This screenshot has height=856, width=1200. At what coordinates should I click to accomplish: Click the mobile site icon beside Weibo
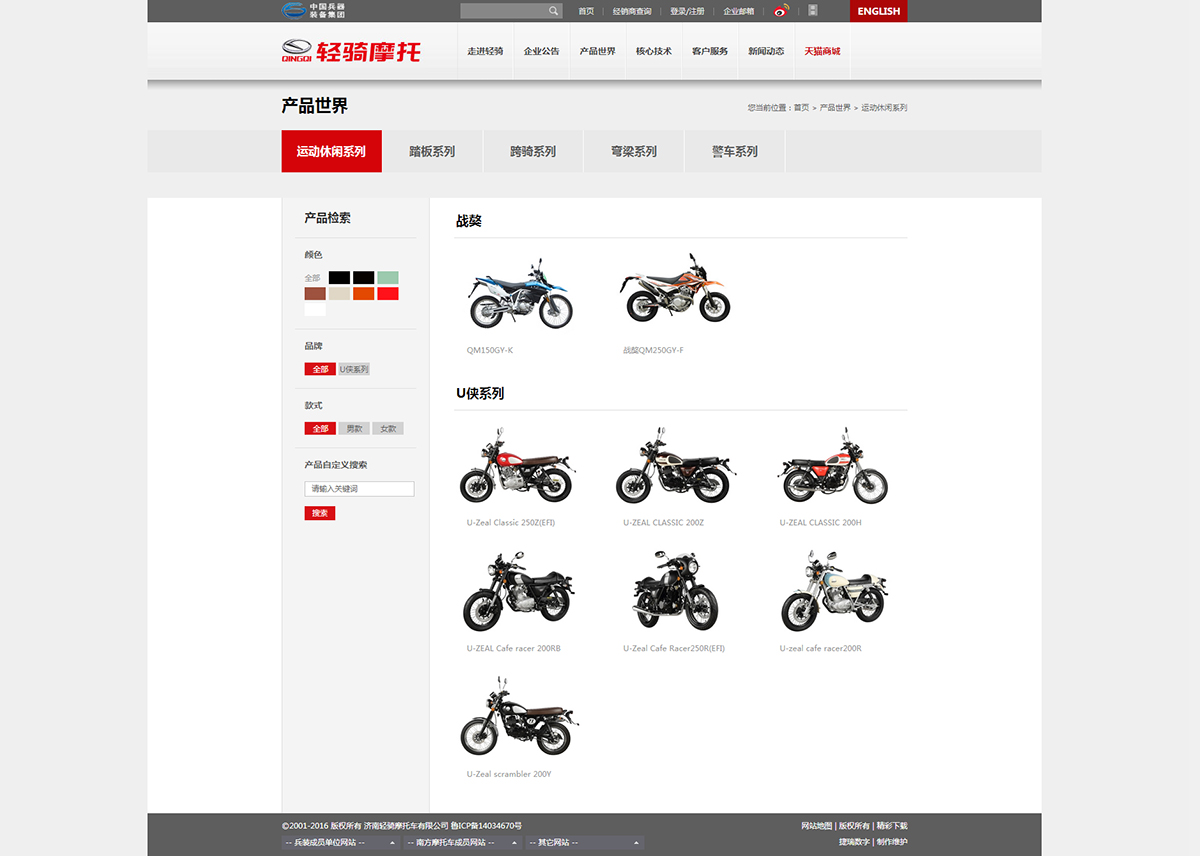tap(813, 11)
